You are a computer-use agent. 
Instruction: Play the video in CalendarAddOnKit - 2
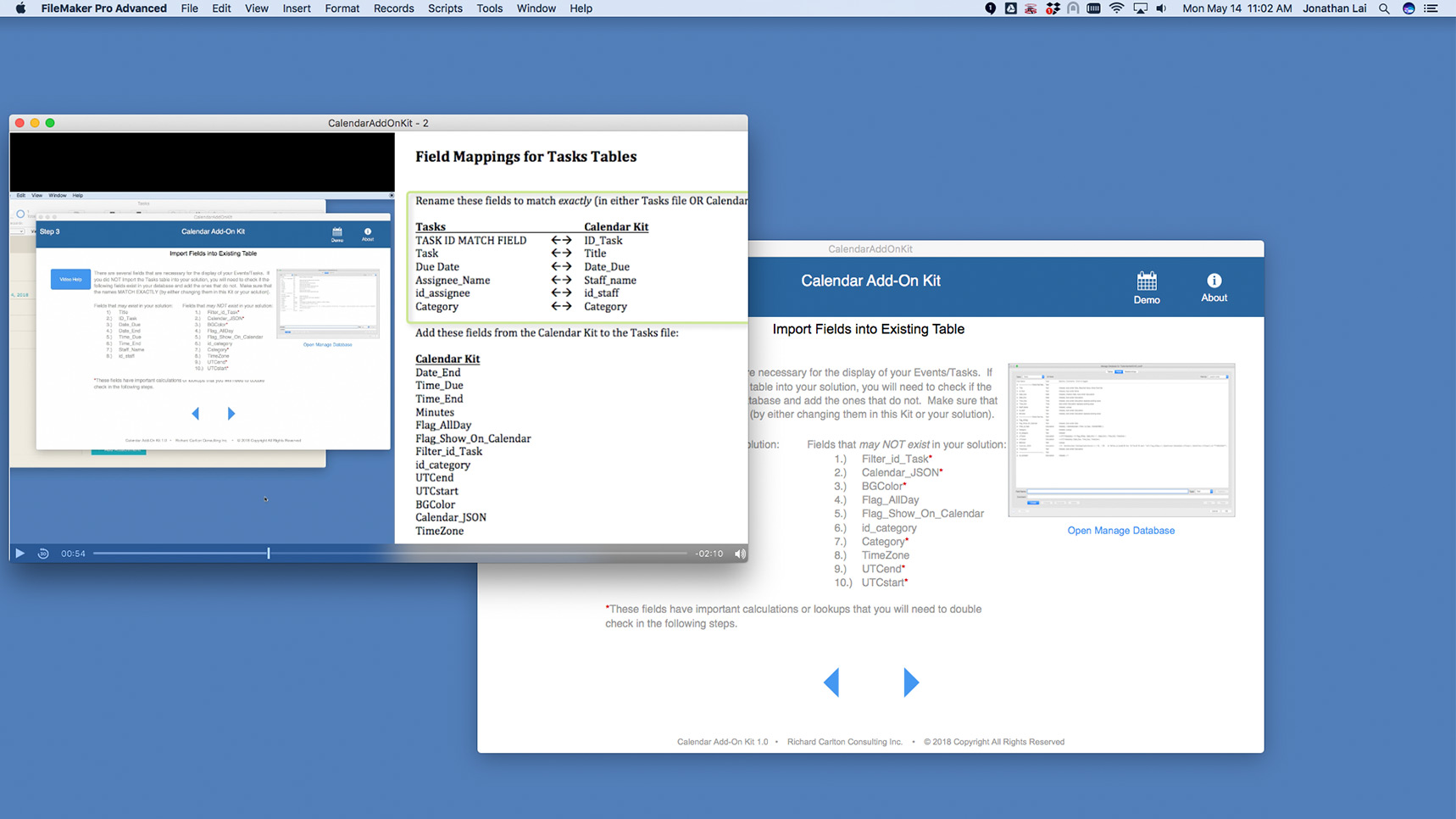19,554
